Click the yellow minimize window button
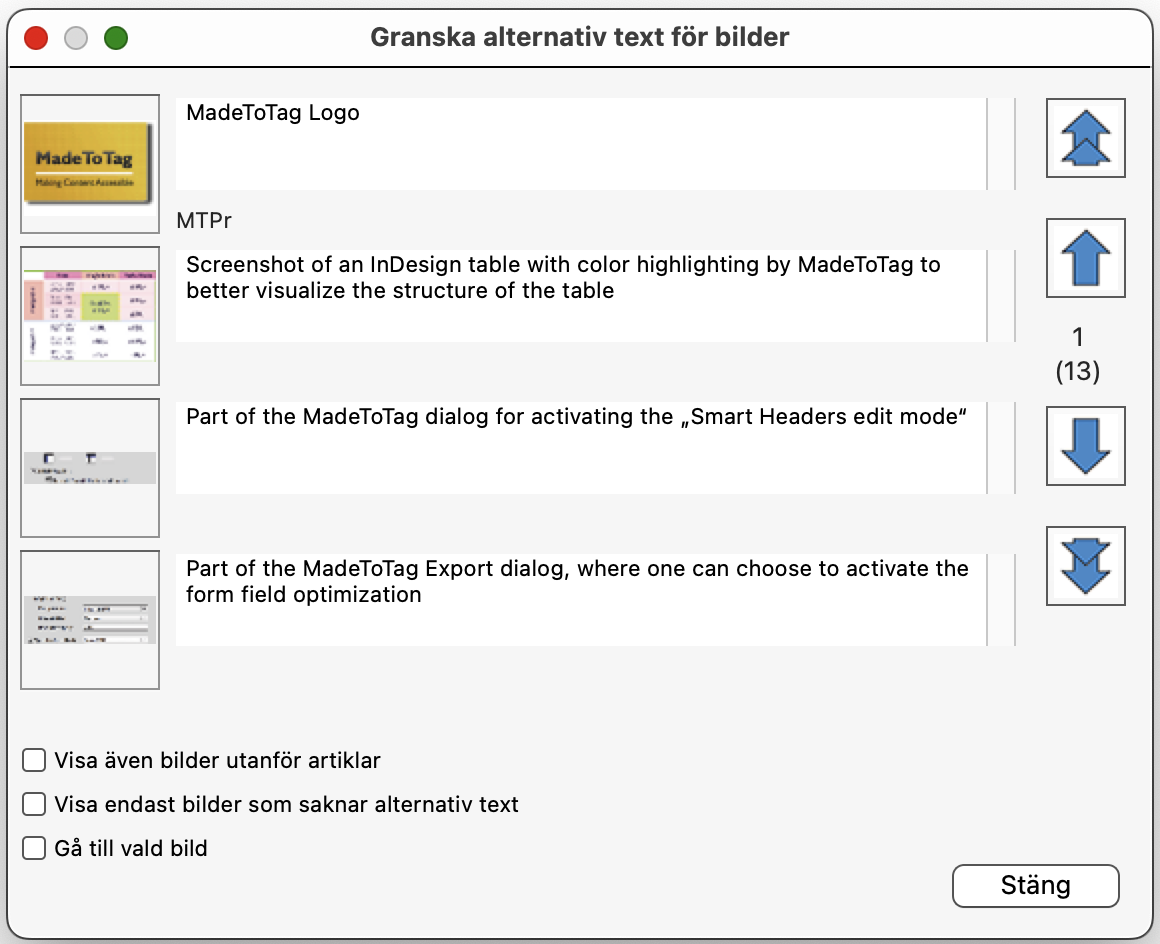 pyautogui.click(x=75, y=38)
